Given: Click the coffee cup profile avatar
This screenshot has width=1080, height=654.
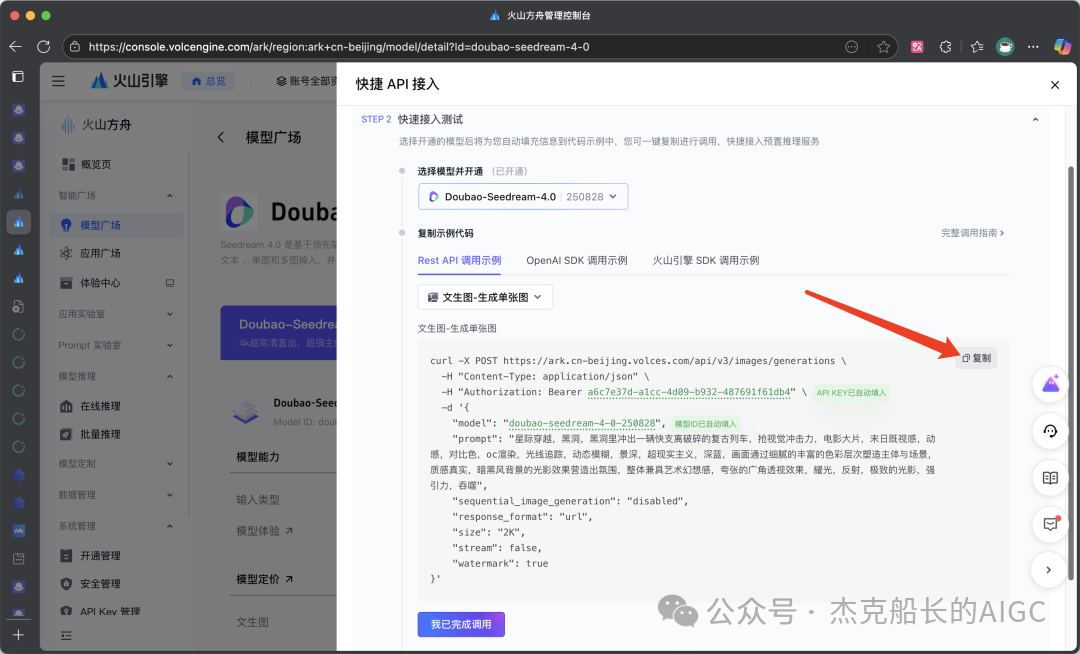Looking at the screenshot, I should [x=1005, y=47].
